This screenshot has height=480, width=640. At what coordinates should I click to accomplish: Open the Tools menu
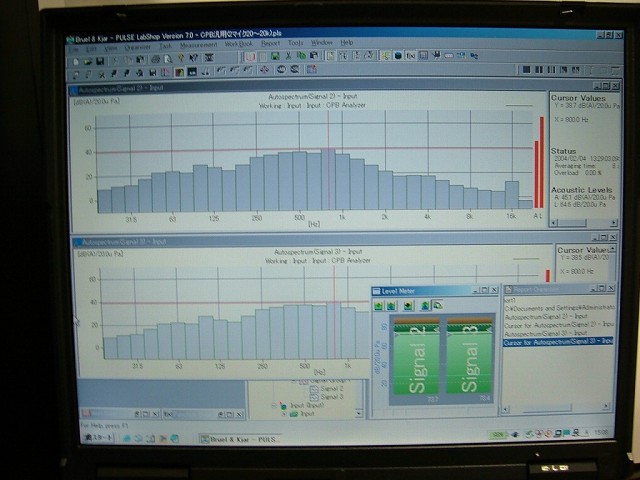(296, 44)
